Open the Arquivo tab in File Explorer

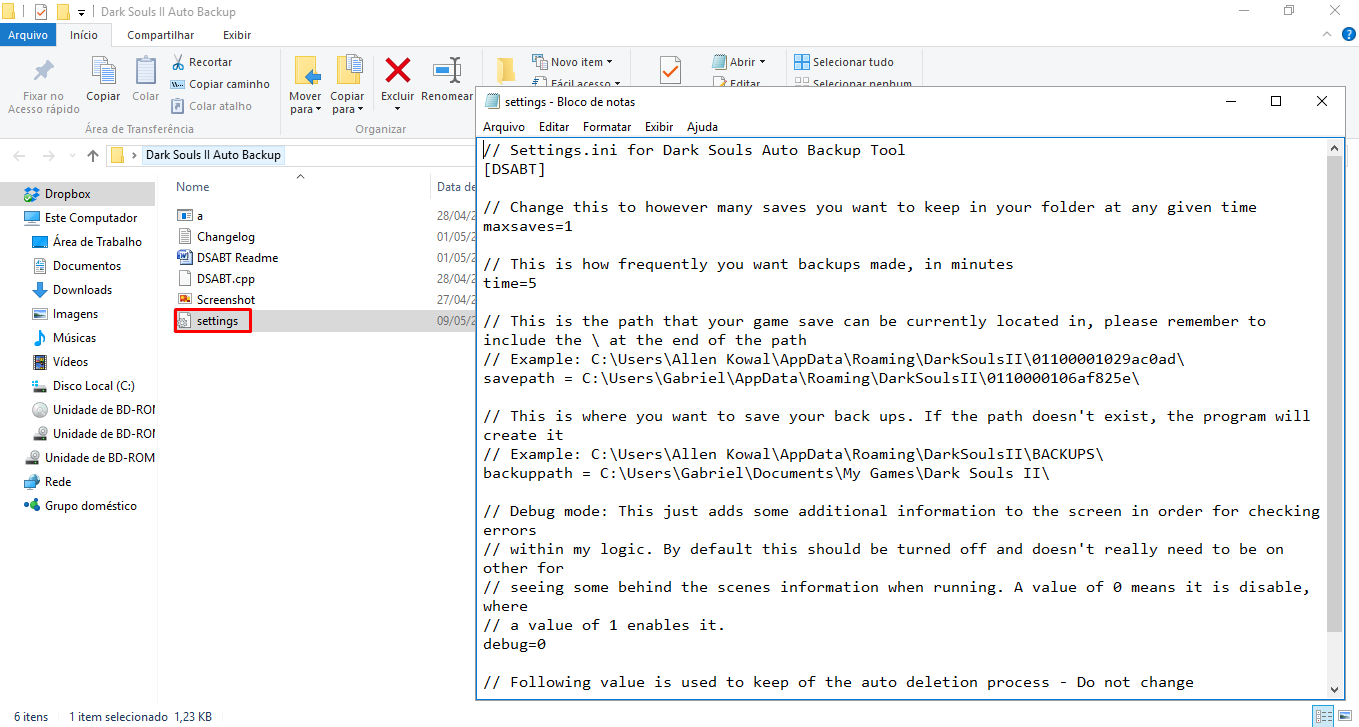[x=28, y=35]
